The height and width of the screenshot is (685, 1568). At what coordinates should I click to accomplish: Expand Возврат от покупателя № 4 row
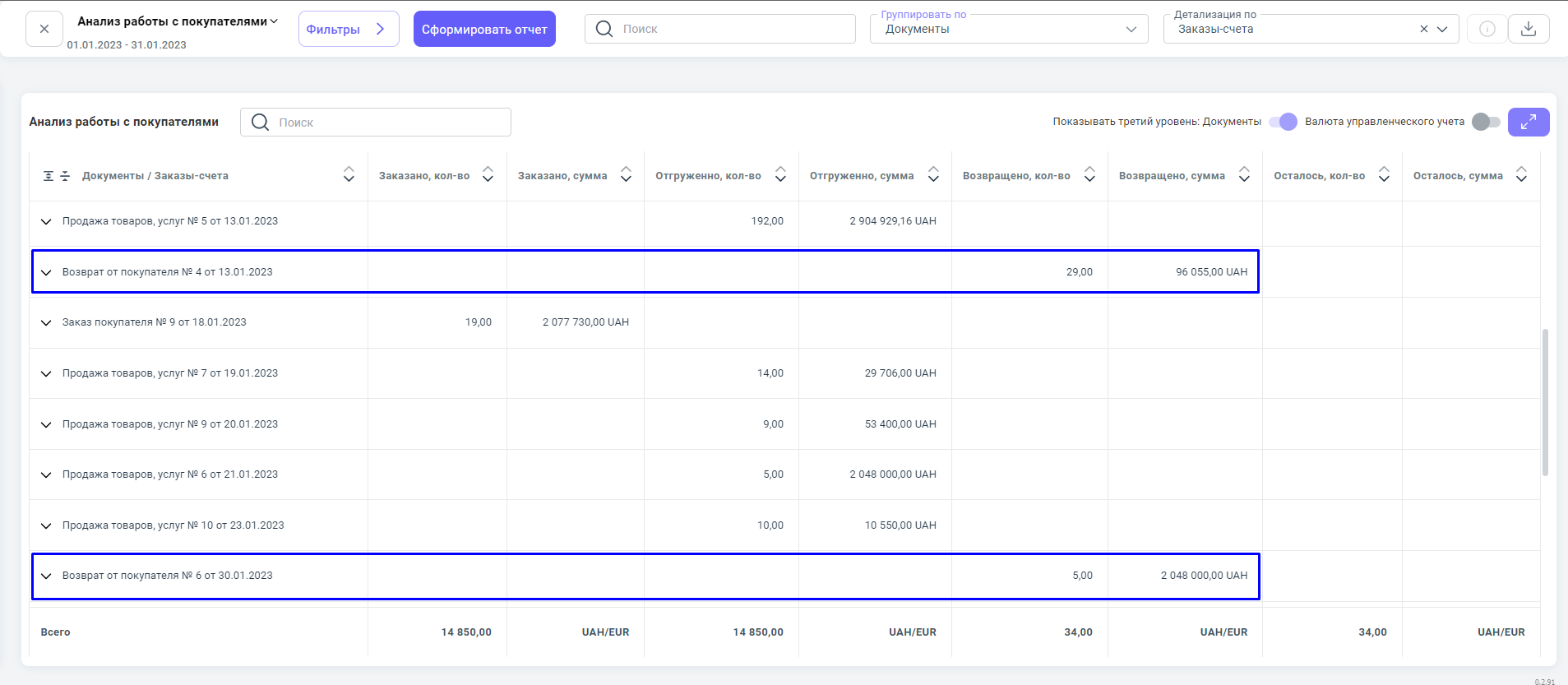[46, 272]
